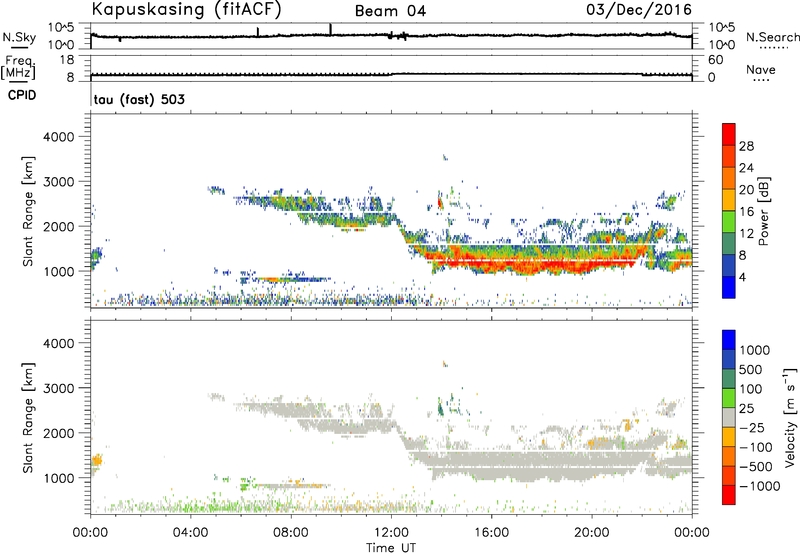
Task: Click the Power panel 'Slant Range [km]' label
Action: point(28,211)
